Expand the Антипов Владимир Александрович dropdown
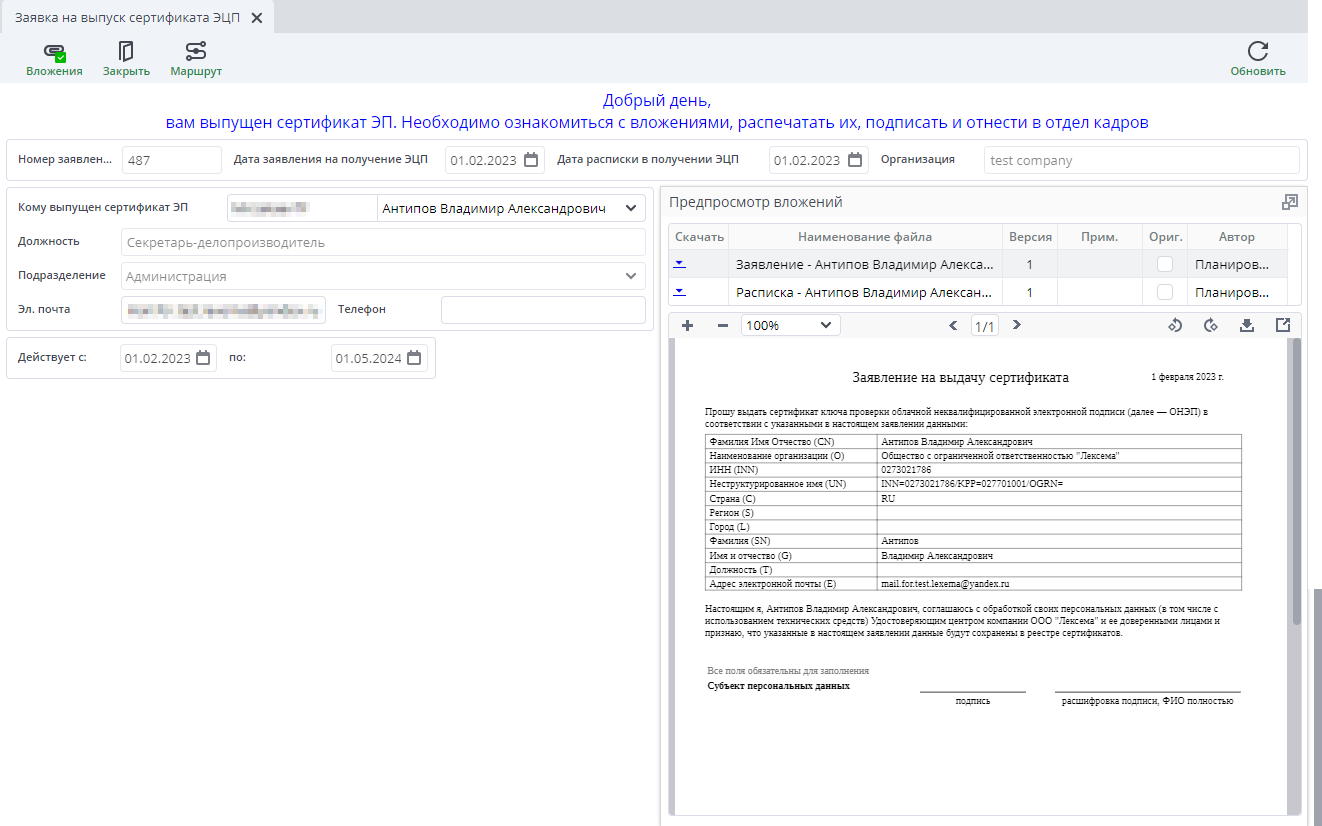Viewport: 1322px width, 826px height. (x=630, y=208)
